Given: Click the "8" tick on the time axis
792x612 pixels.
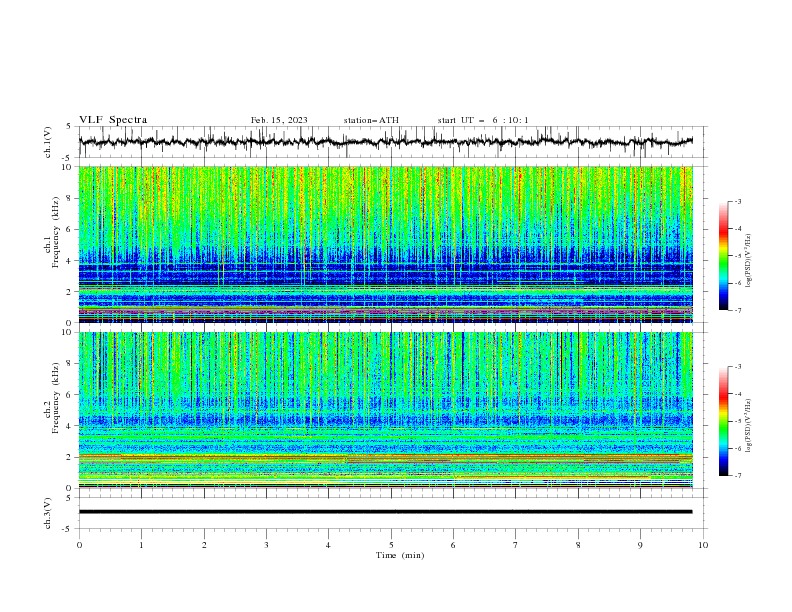Looking at the screenshot, I should coord(578,545).
